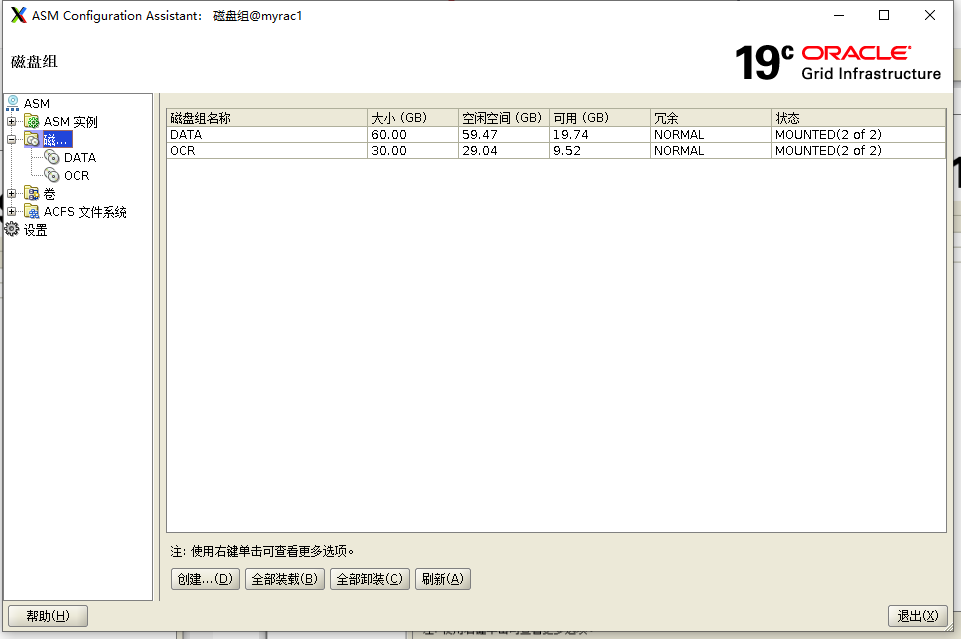Image resolution: width=961 pixels, height=639 pixels.
Task: Exit with 退出(X) button
Action: [x=917, y=616]
